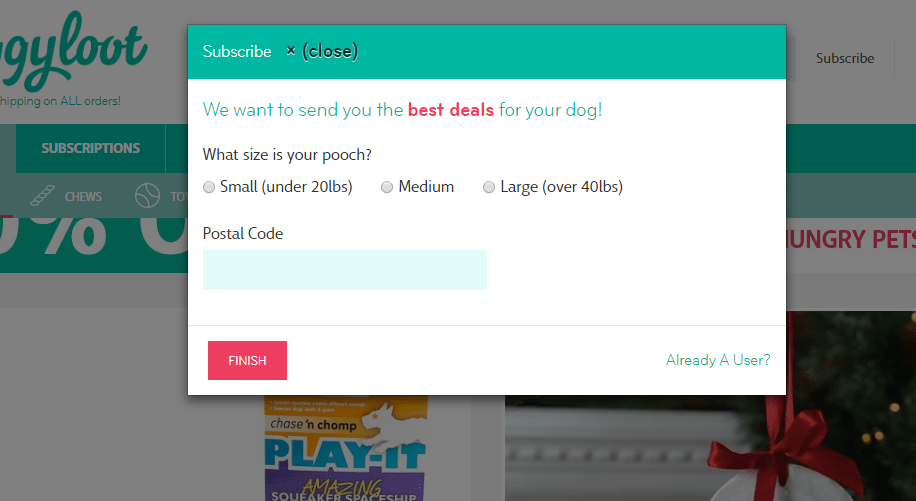The width and height of the screenshot is (916, 501).
Task: Click the Medium label text
Action: click(426, 186)
